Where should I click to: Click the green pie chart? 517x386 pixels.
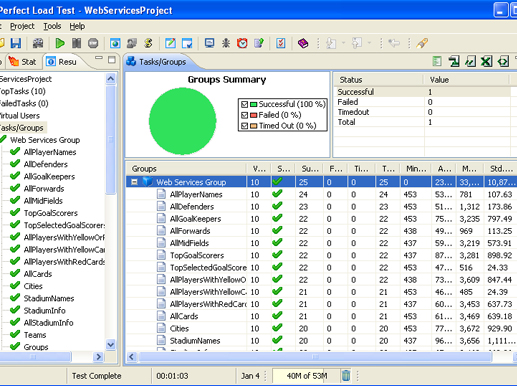coord(182,121)
